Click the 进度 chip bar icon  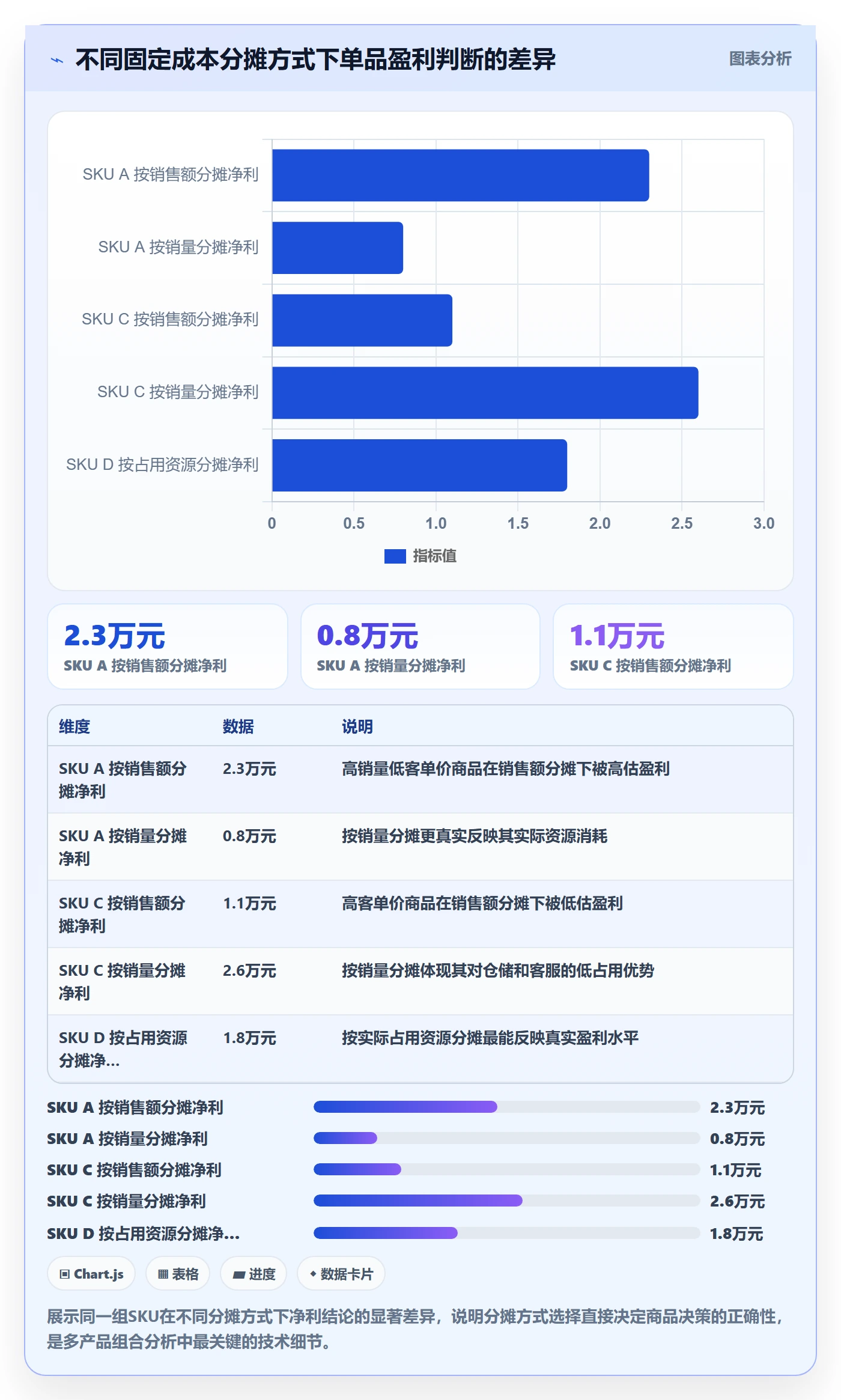(x=238, y=1275)
